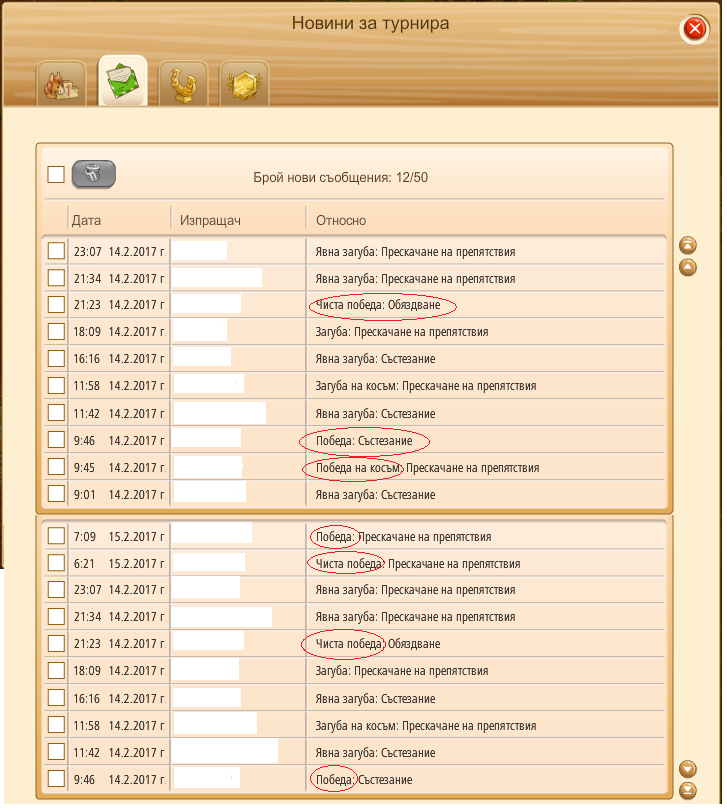Open 'Загуба на косъм' subject in upper list
The width and height of the screenshot is (727, 811).
[x=426, y=386]
